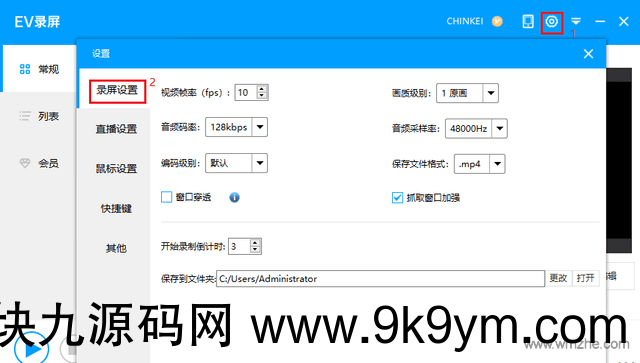Click the CHINKEI username
Viewport: 640px width, 363px height.
464,21
